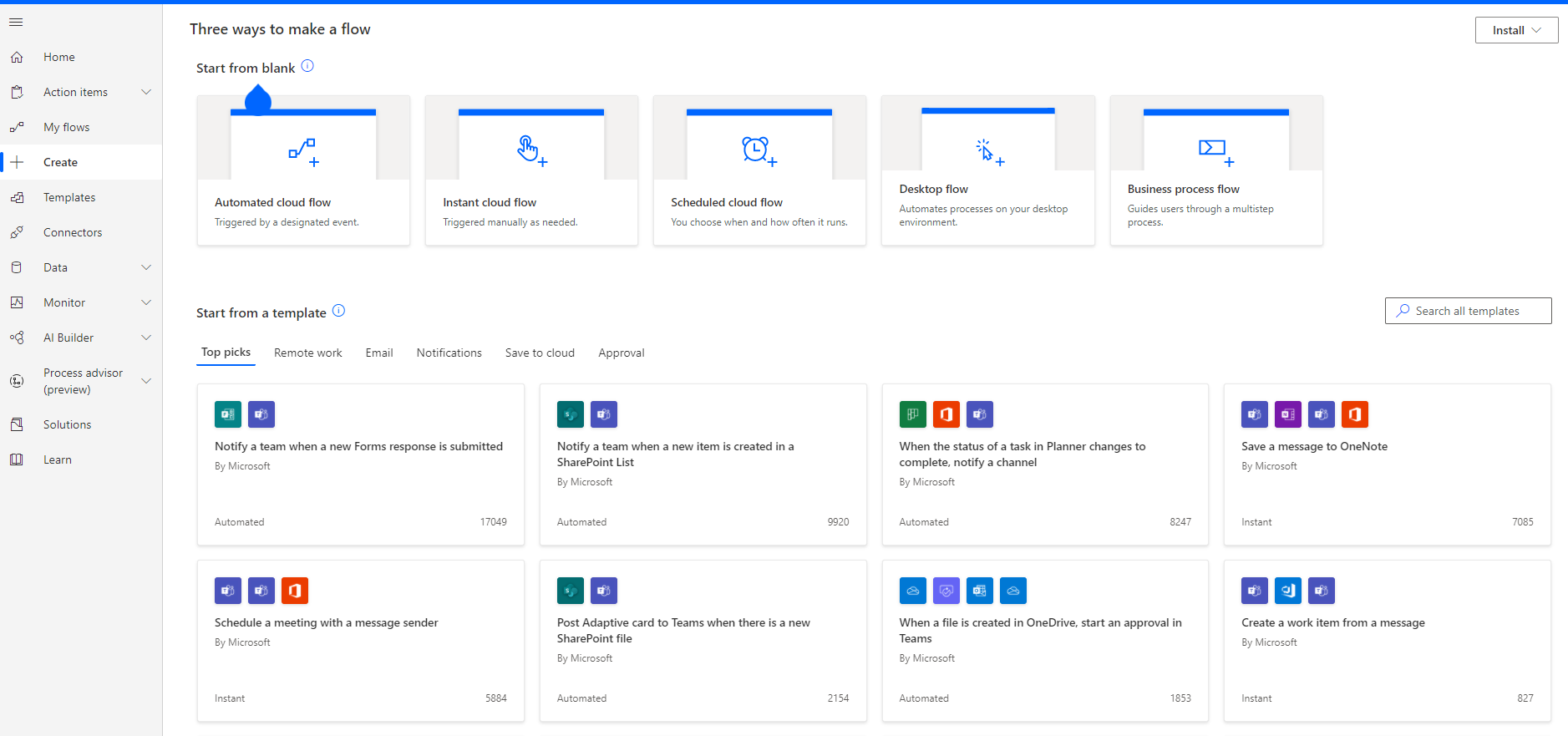Go to Solutions page
This screenshot has width=1568, height=736.
coord(67,424)
